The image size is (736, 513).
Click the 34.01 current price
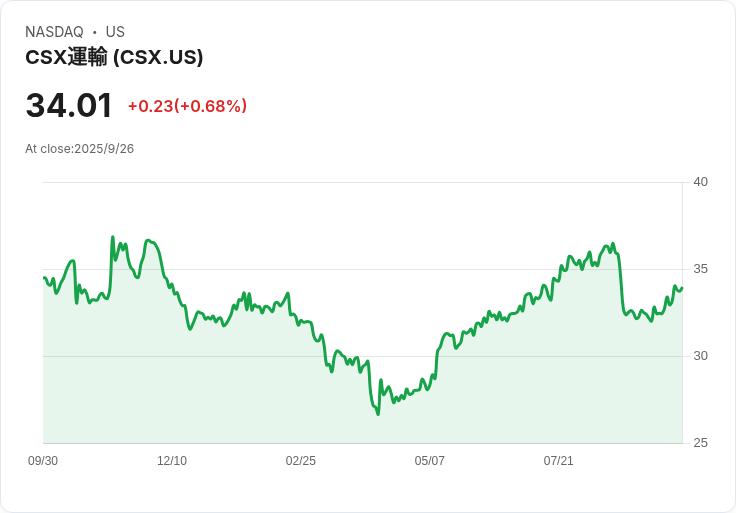click(69, 106)
